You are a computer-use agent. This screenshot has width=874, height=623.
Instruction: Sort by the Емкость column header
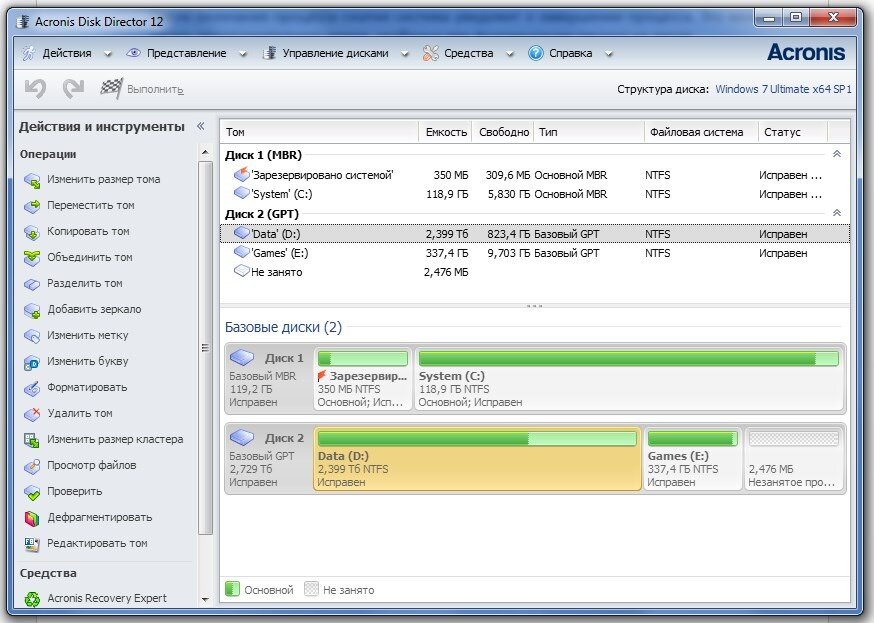(446, 132)
